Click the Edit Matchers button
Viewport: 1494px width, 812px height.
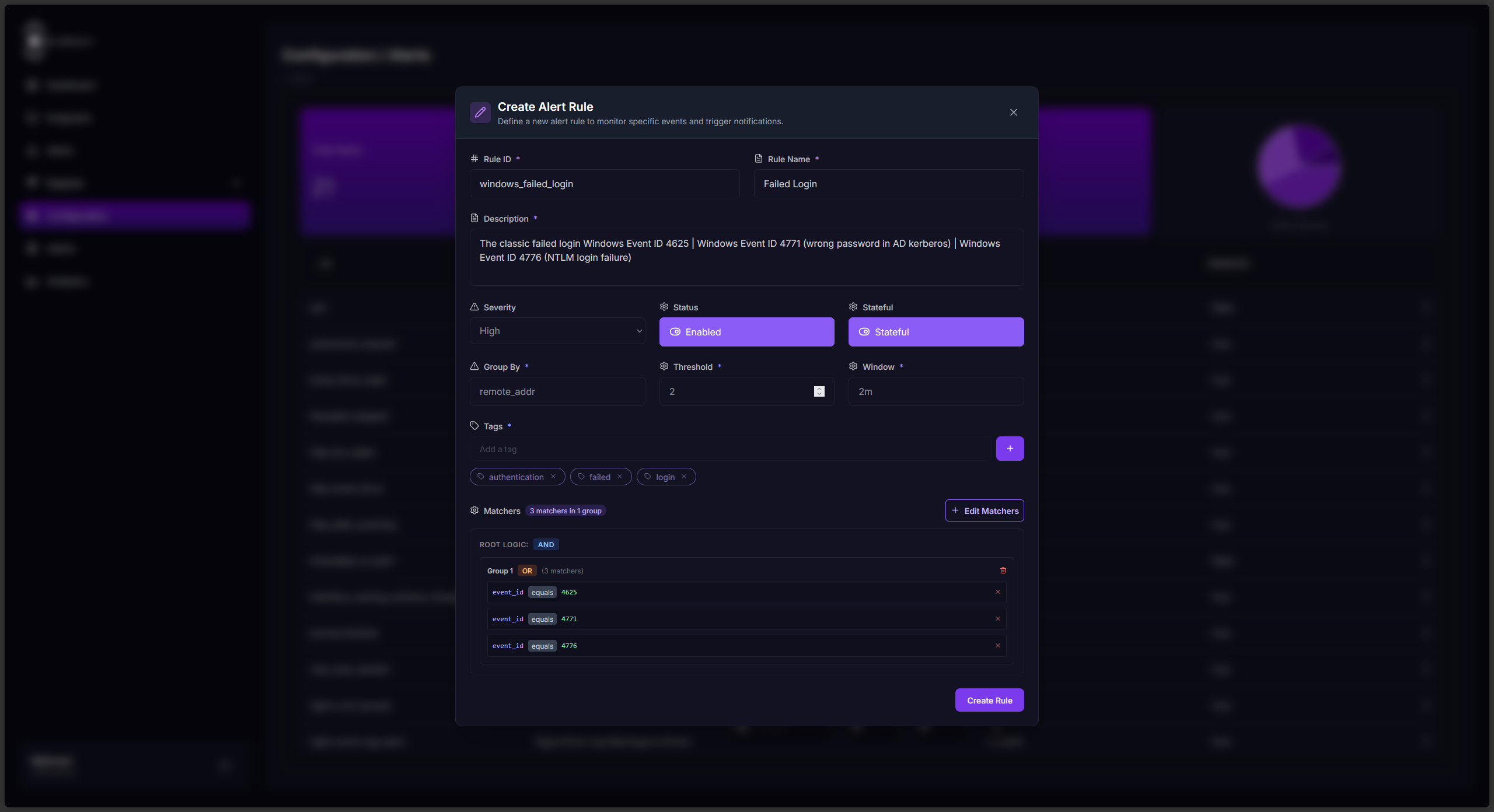point(985,510)
